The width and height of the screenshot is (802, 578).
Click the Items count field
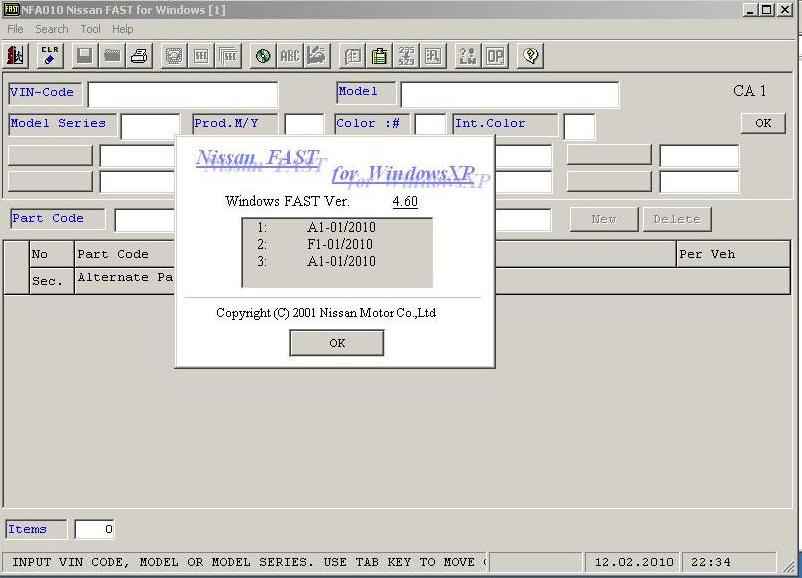95,529
